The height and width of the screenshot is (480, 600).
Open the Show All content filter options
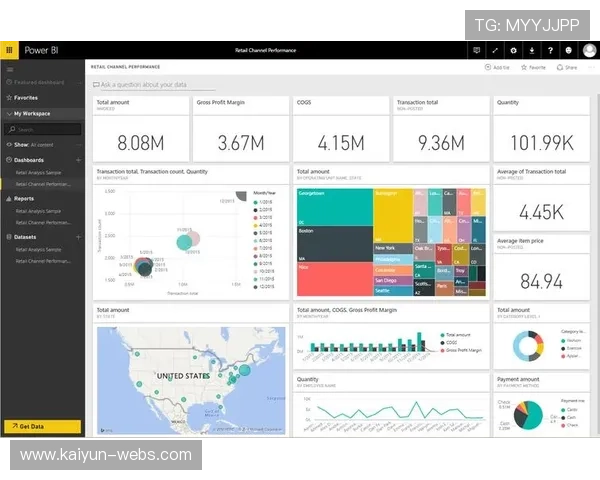79,145
